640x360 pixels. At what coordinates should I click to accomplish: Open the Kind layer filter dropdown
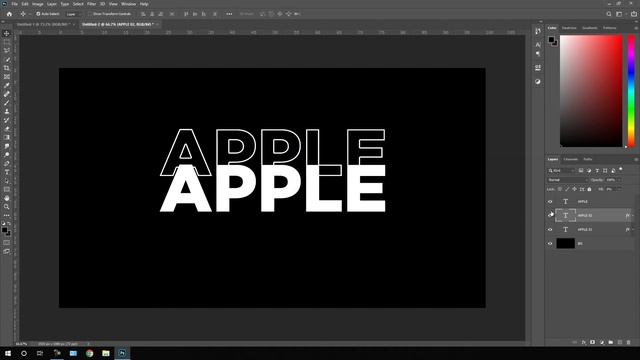click(561, 171)
